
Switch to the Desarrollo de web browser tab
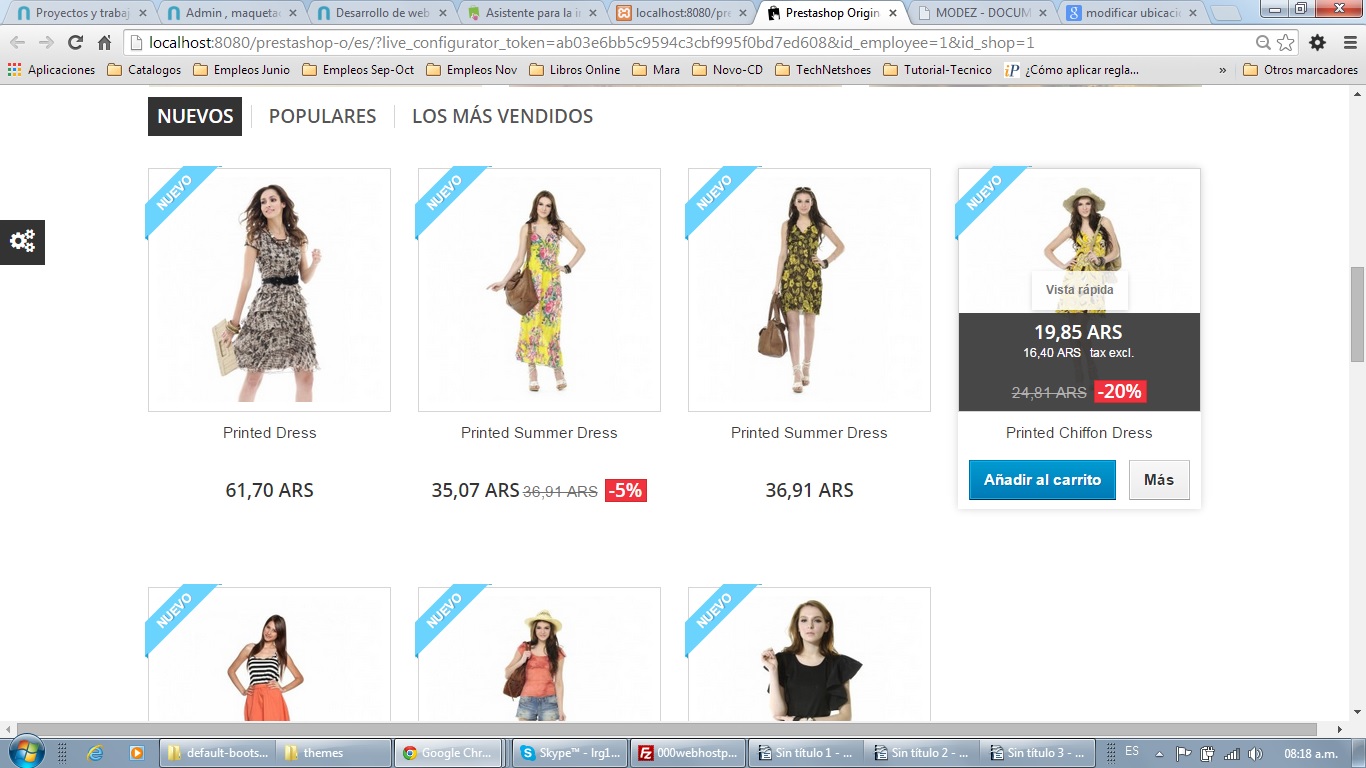point(380,14)
